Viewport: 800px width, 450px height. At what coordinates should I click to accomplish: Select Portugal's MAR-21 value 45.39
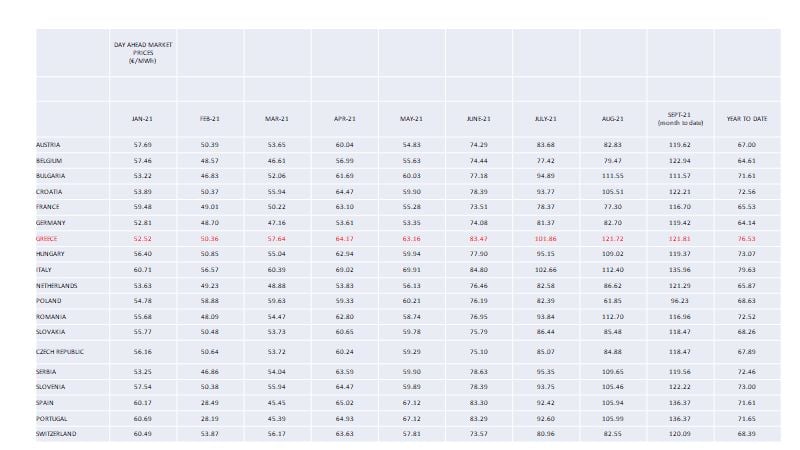click(277, 419)
